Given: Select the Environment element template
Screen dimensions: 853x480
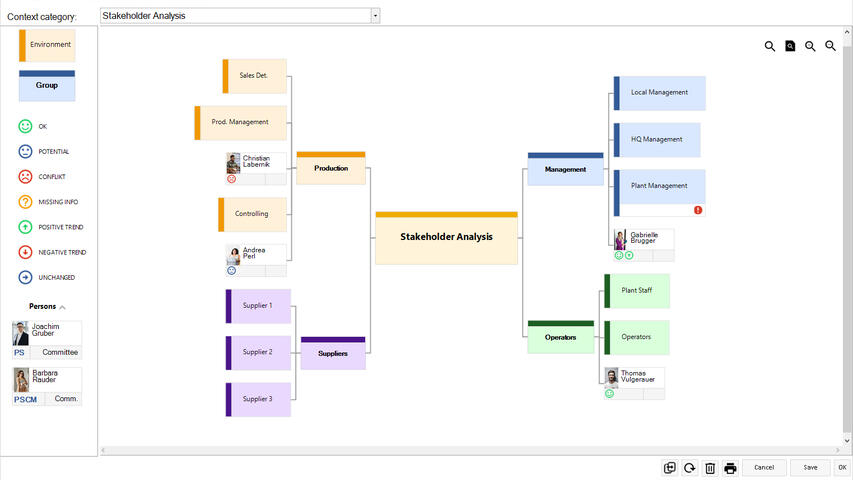Looking at the screenshot, I should [x=47, y=45].
